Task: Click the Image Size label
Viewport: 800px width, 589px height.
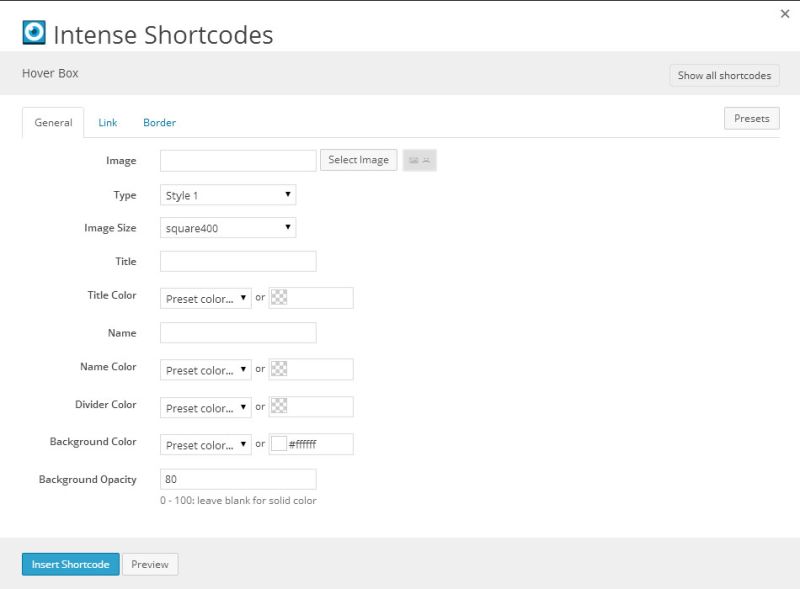Action: pyautogui.click(x=110, y=228)
